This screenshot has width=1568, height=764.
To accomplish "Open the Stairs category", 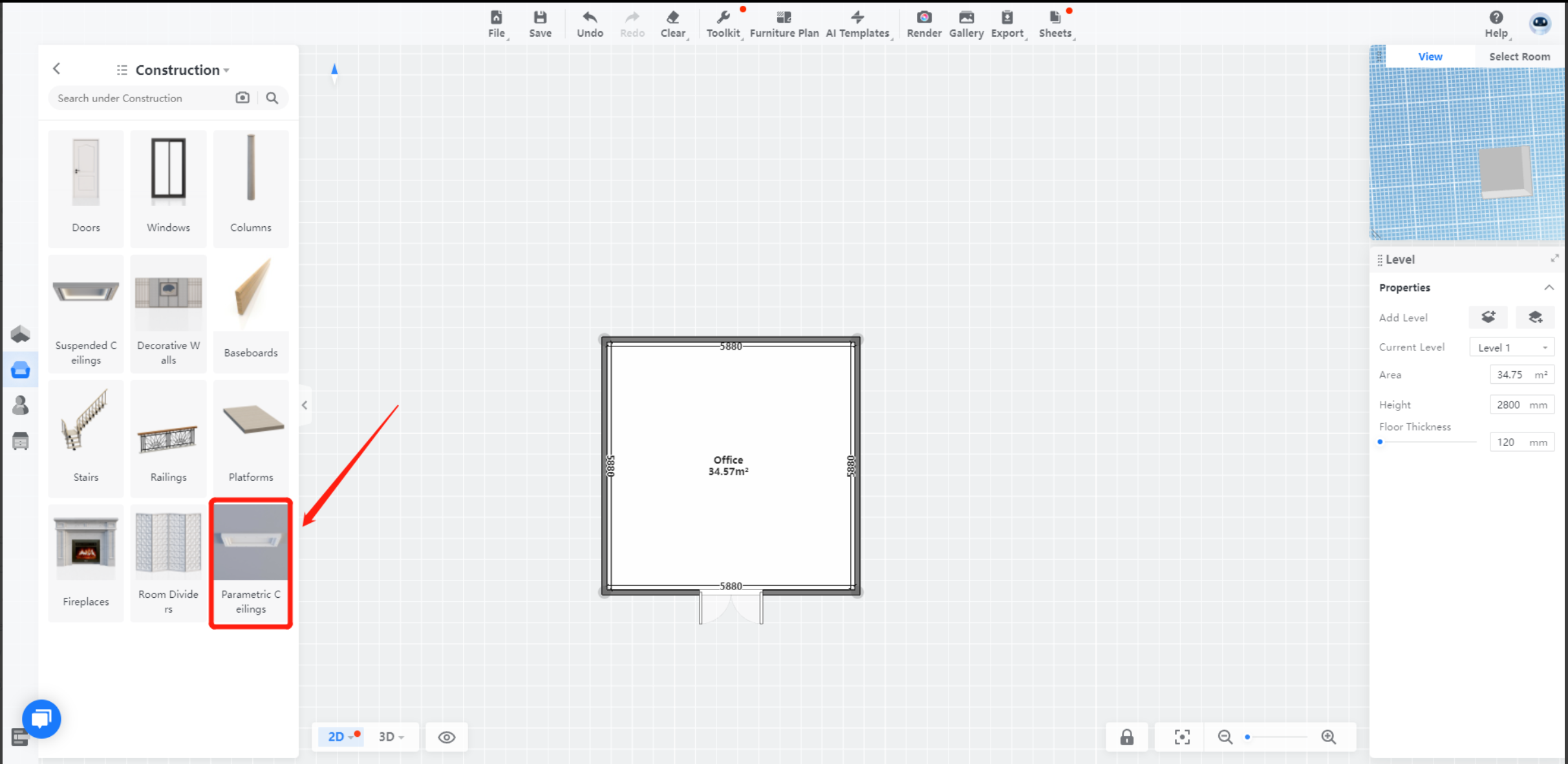I will (85, 438).
